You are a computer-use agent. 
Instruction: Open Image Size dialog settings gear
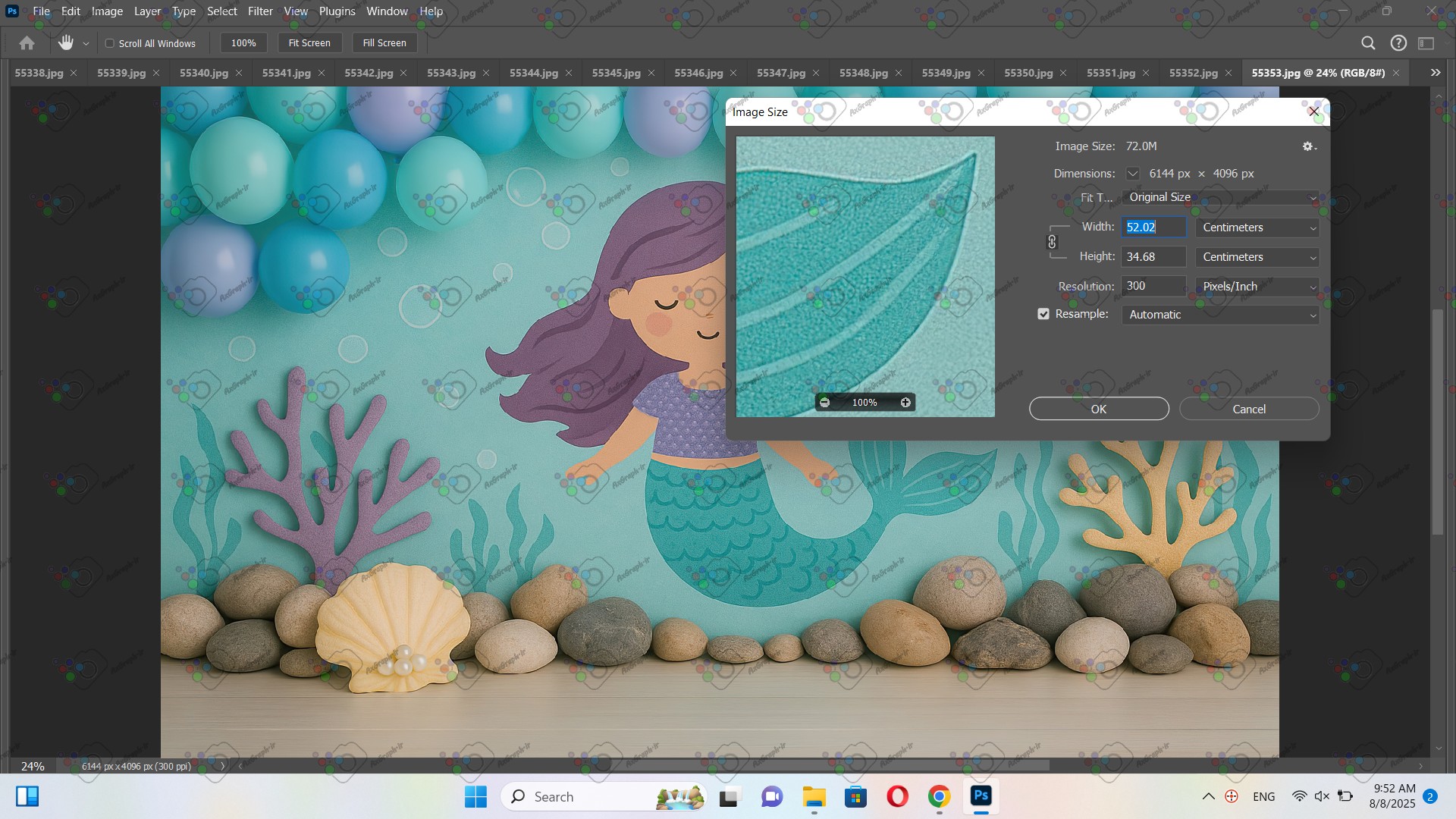pos(1309,146)
